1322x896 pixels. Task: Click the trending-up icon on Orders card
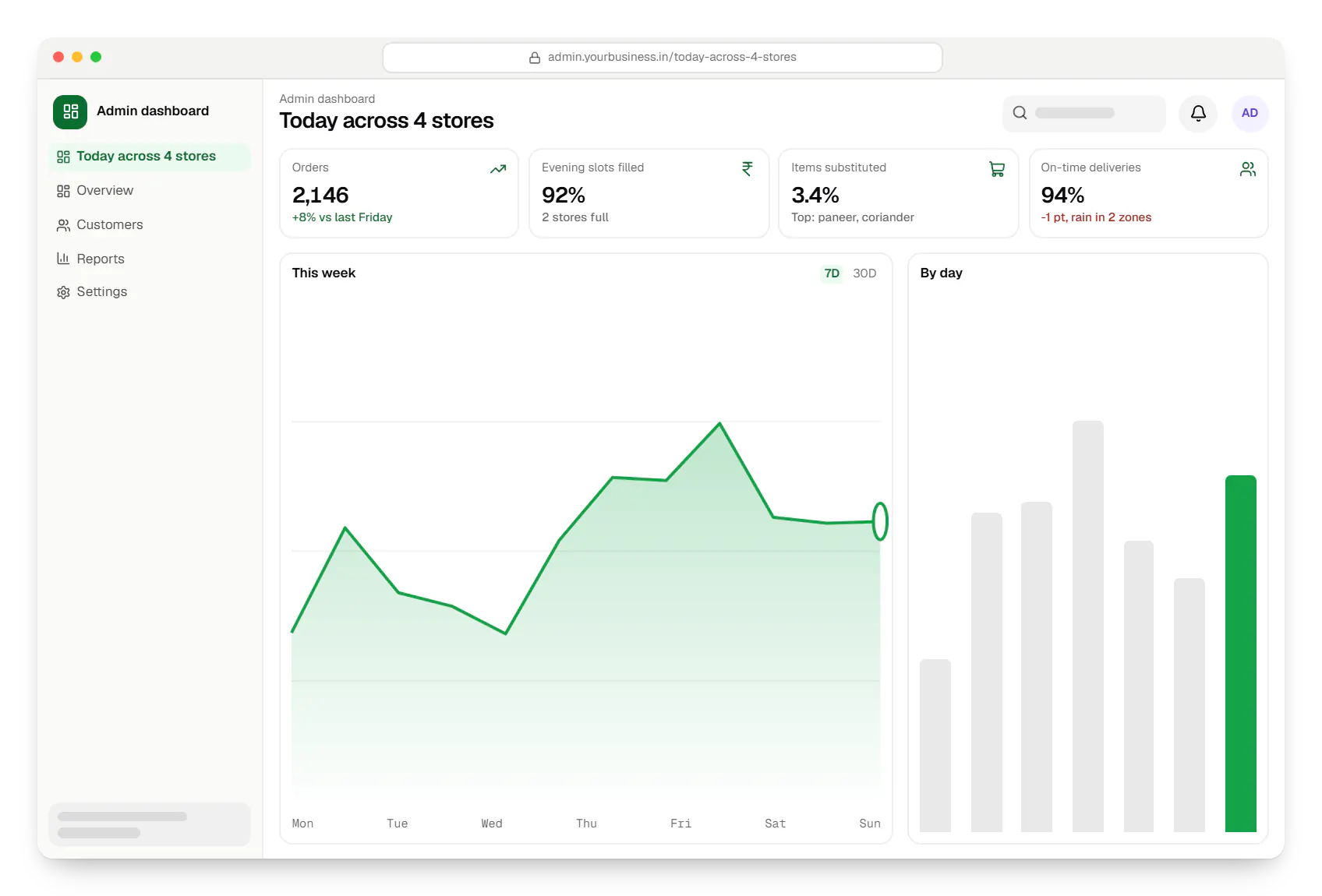click(498, 169)
